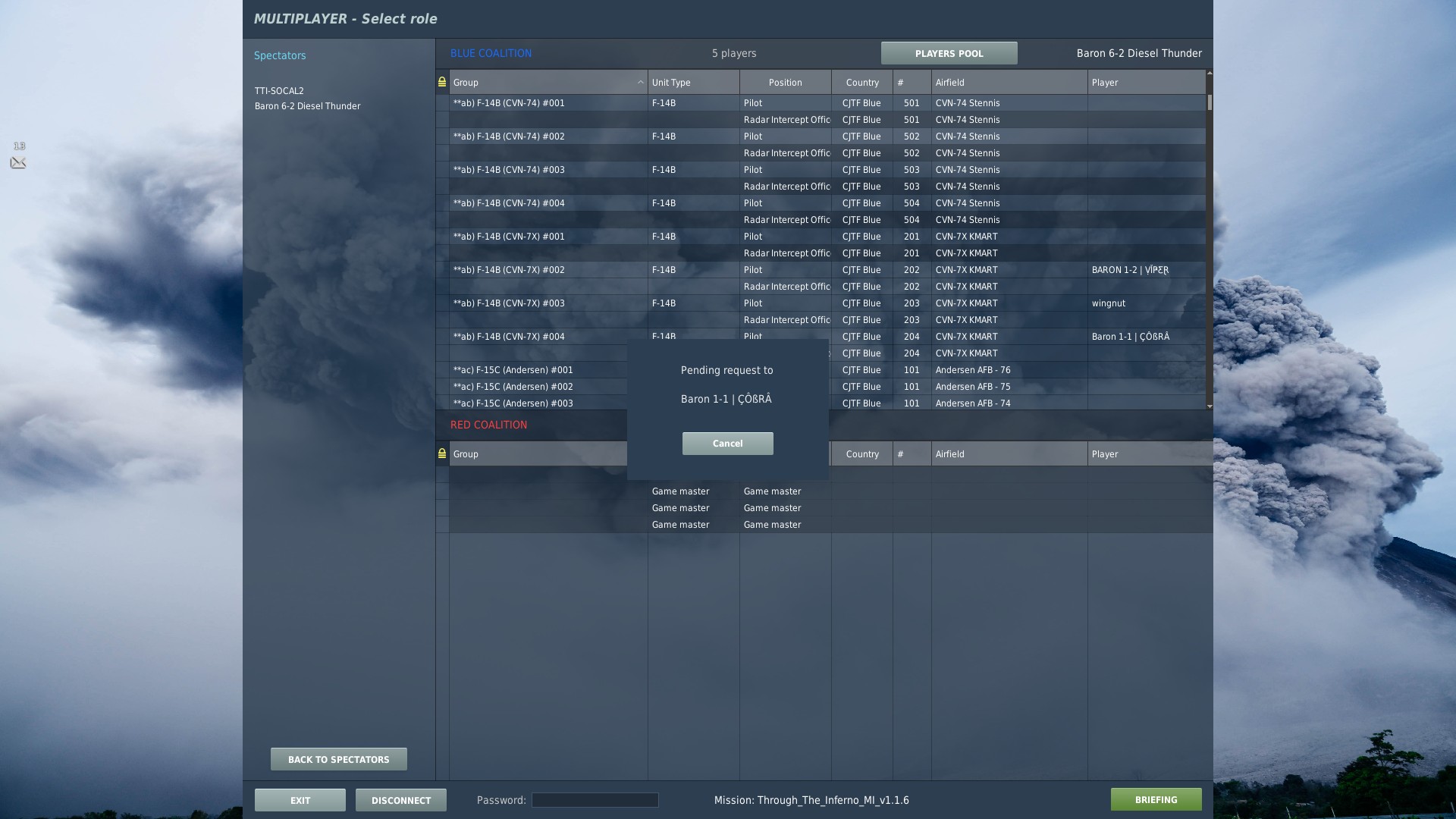Click the Blue Coalition list scrollbar thumb

[1209, 102]
